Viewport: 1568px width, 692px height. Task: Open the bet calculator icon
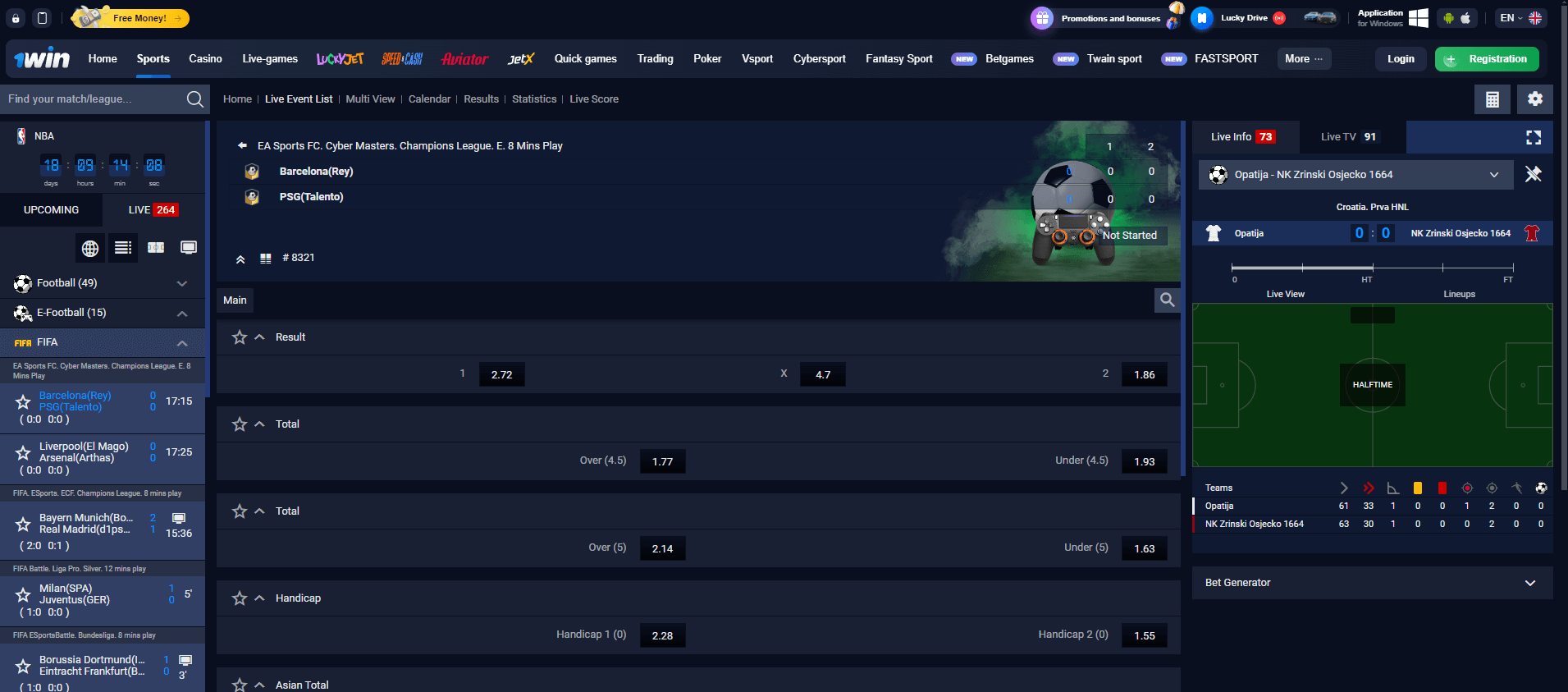click(x=1493, y=99)
